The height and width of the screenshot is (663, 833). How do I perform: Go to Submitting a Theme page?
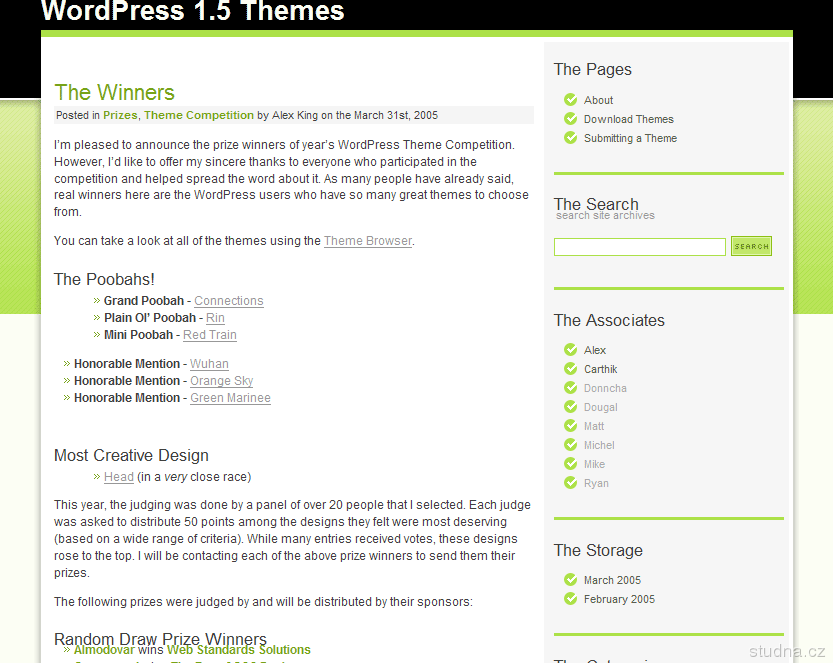[x=630, y=138]
